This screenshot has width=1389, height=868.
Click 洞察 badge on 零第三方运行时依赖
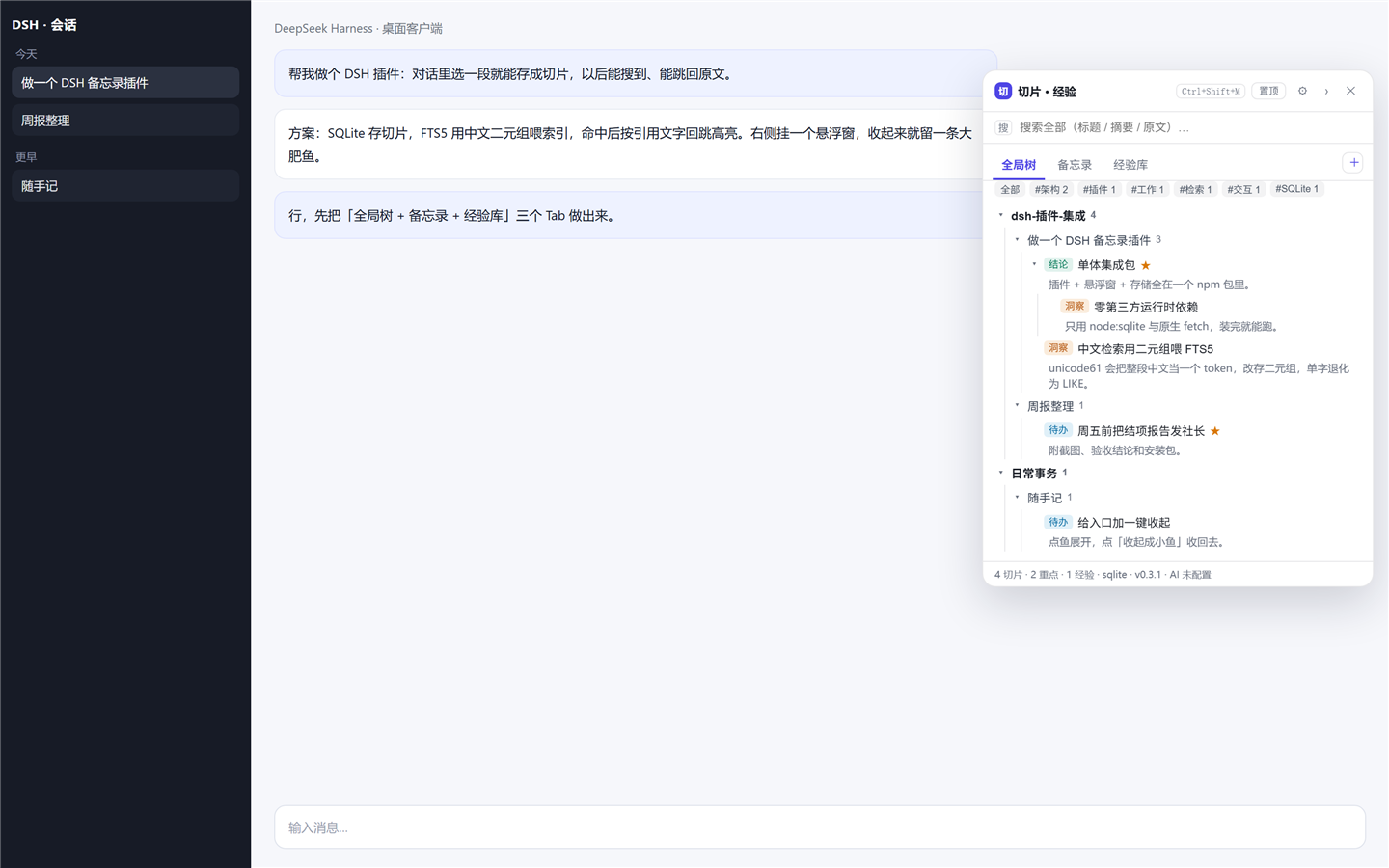(1075, 307)
